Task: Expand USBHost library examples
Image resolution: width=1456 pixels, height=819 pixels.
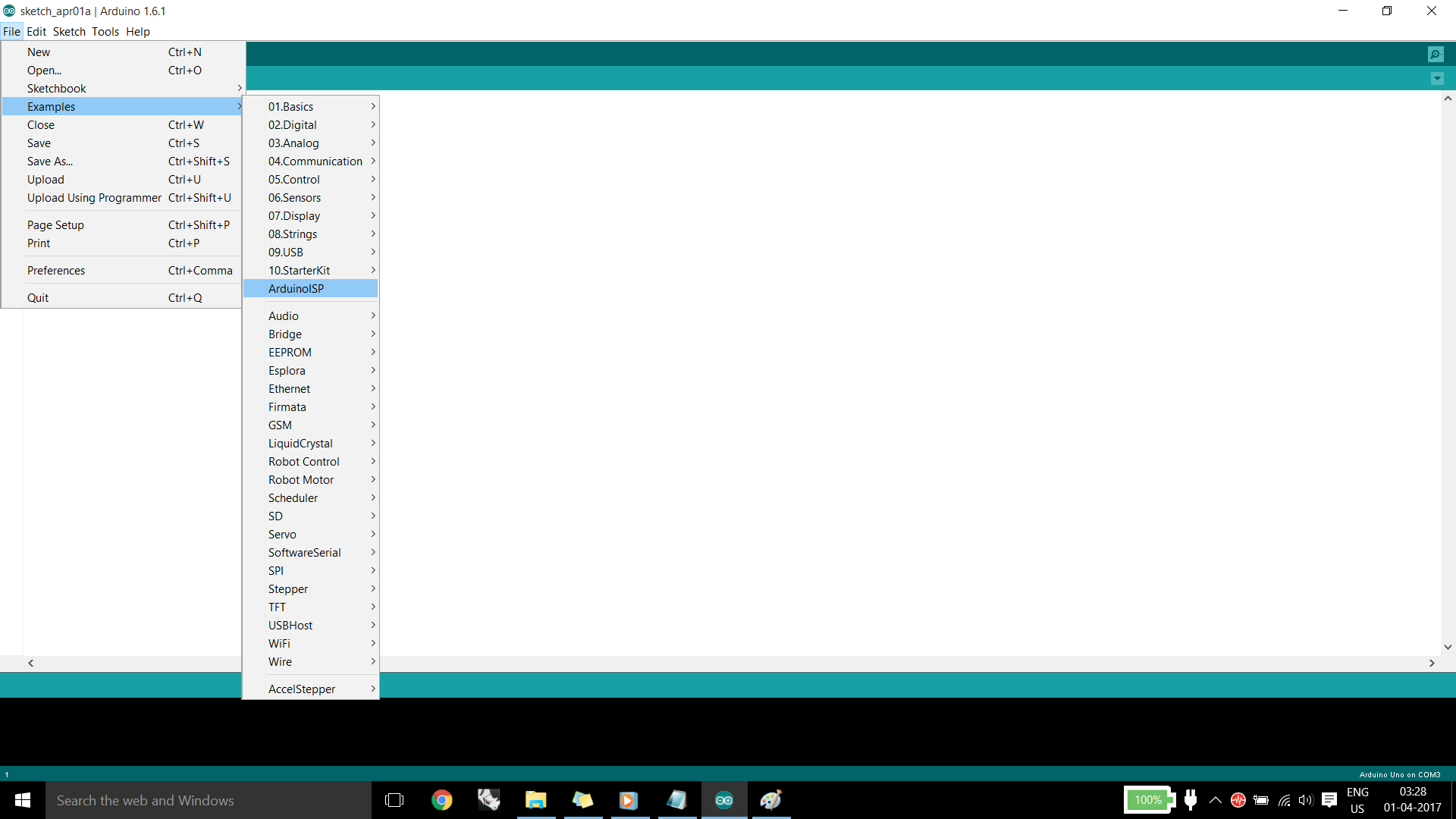Action: pos(311,626)
